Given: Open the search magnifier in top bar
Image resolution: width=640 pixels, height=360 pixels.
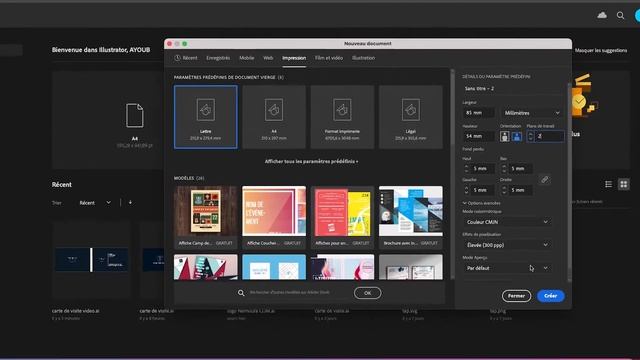Looking at the screenshot, I should pos(620,16).
